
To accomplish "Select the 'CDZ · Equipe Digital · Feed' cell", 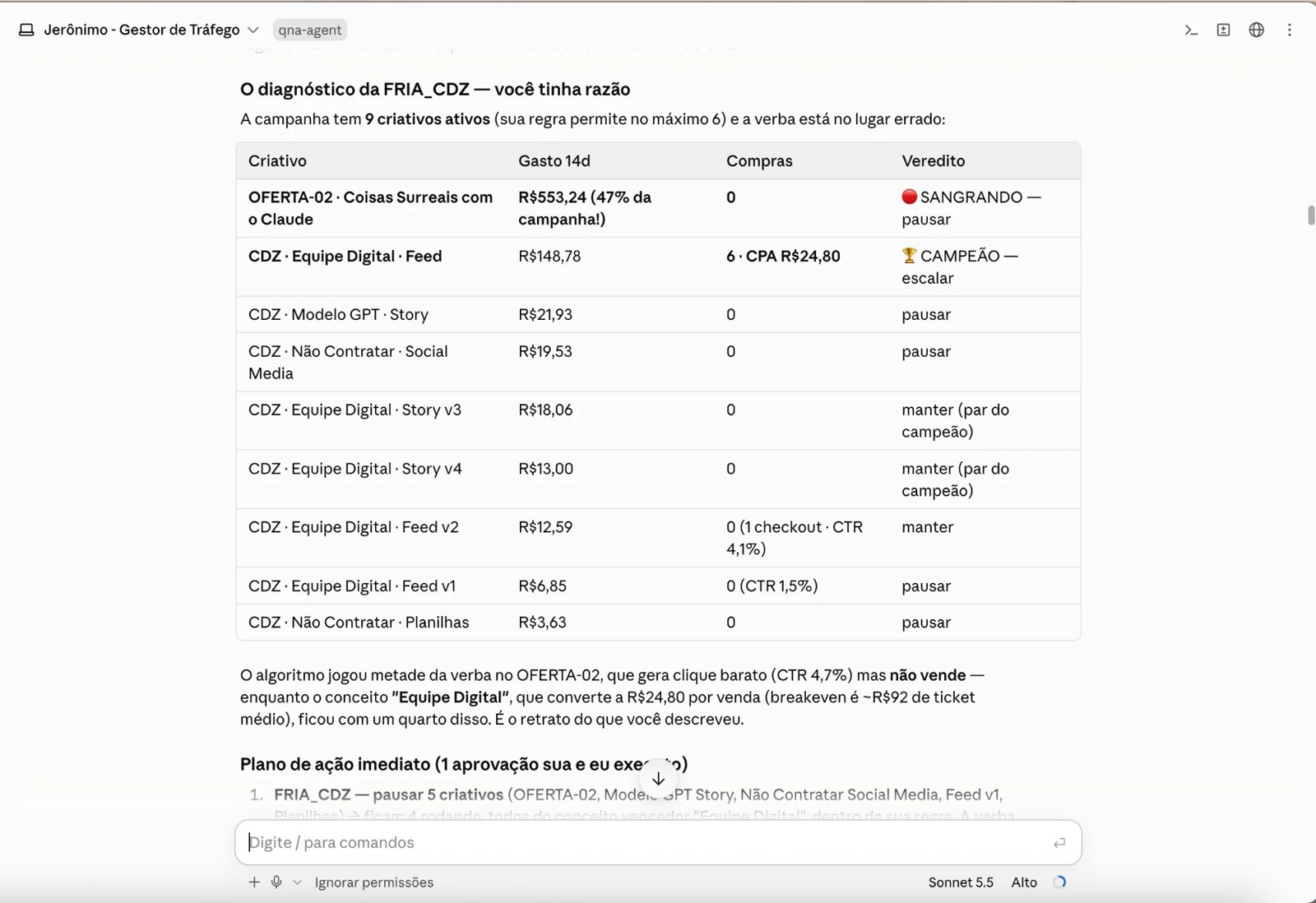I will coord(345,256).
